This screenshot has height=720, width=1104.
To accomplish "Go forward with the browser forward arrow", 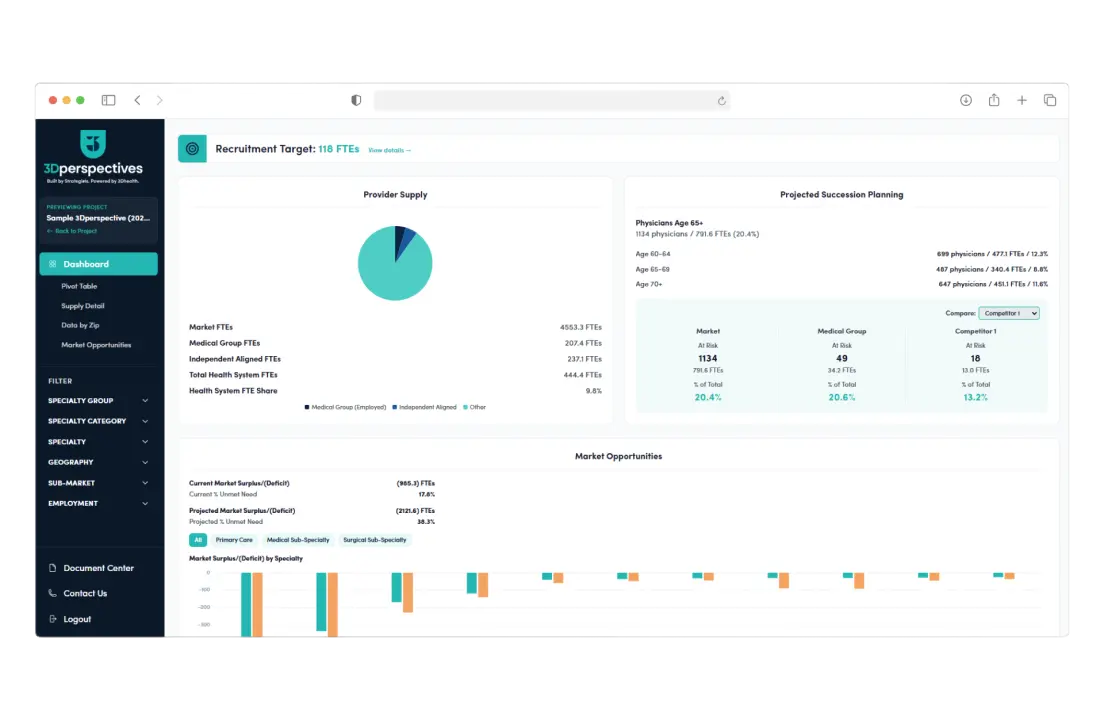I will pyautogui.click(x=160, y=100).
